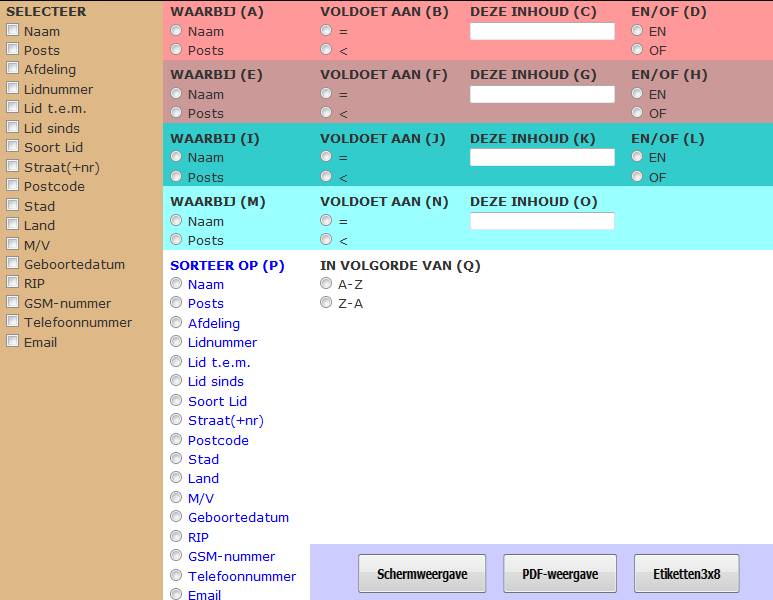This screenshot has height=600, width=773.
Task: Sort by Postcode under SORTEER OP (P)
Action: click(x=176, y=439)
